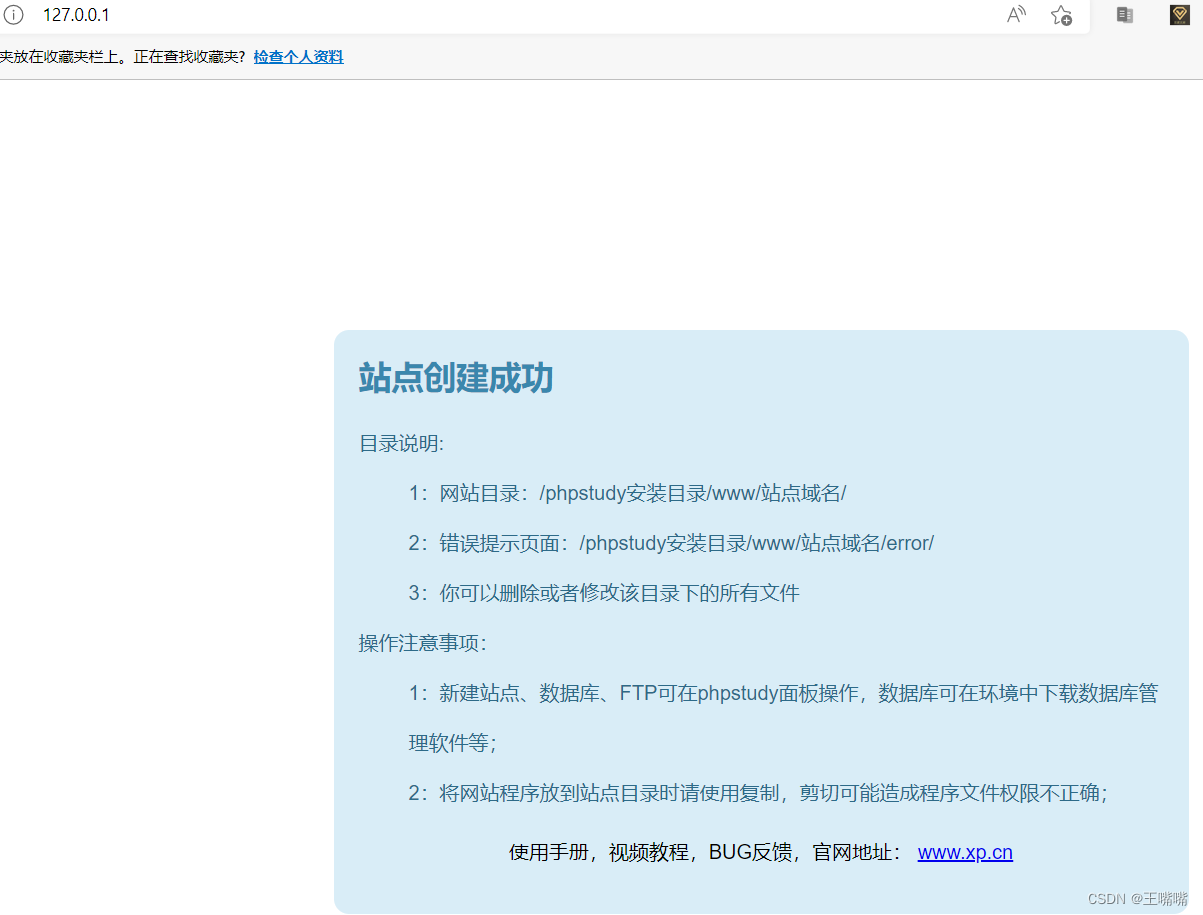Click the text 使用手册, 视频教程, BUG反馈
1203x915 pixels.
[653, 852]
